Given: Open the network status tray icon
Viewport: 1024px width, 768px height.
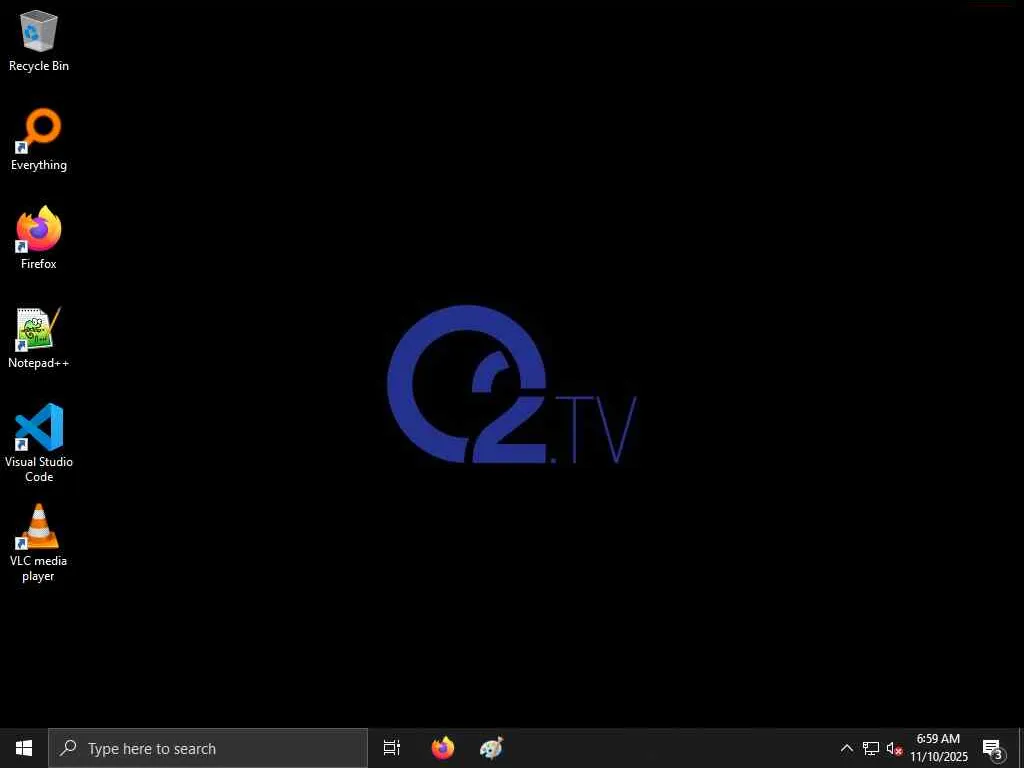Looking at the screenshot, I should (x=871, y=748).
